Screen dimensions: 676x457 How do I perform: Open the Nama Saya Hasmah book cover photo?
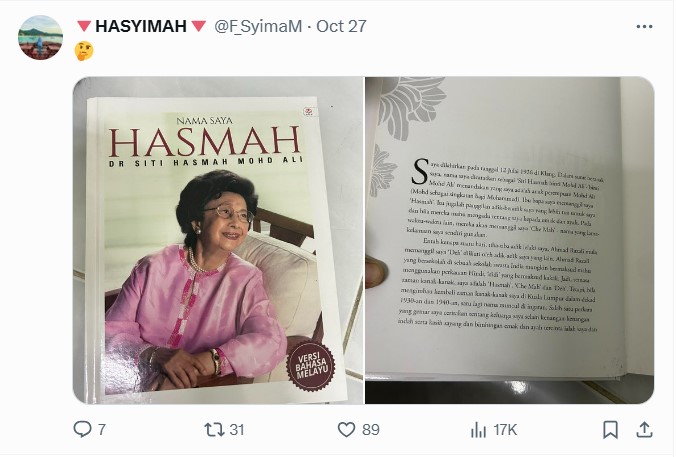click(x=218, y=241)
